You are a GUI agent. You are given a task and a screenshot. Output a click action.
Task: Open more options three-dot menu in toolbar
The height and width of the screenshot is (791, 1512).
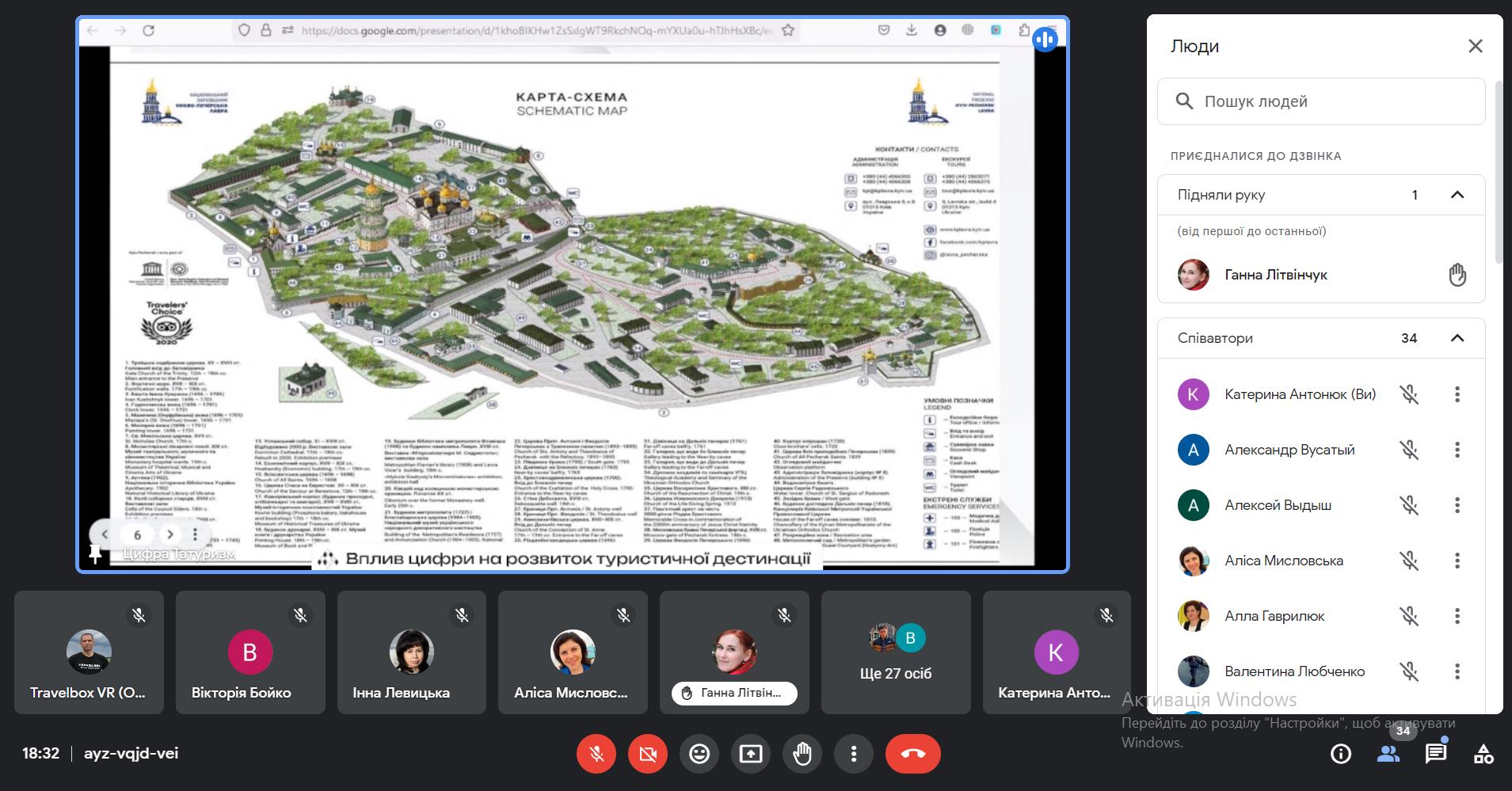(x=853, y=753)
